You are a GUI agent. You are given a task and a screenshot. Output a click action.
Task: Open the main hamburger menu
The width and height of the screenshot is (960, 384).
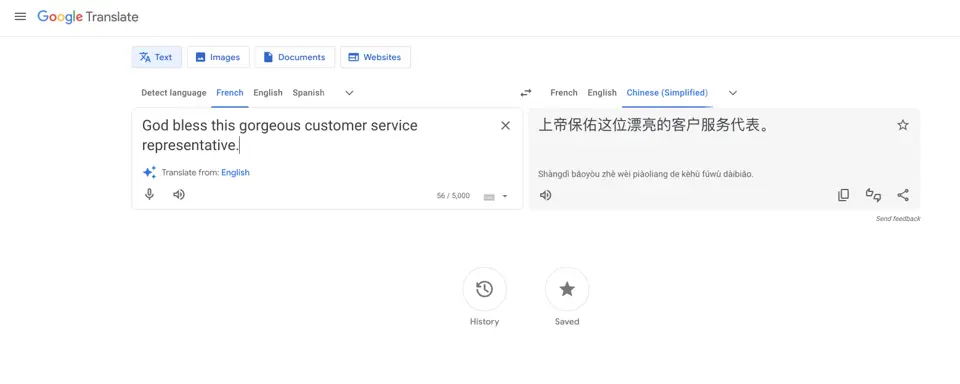pos(20,17)
